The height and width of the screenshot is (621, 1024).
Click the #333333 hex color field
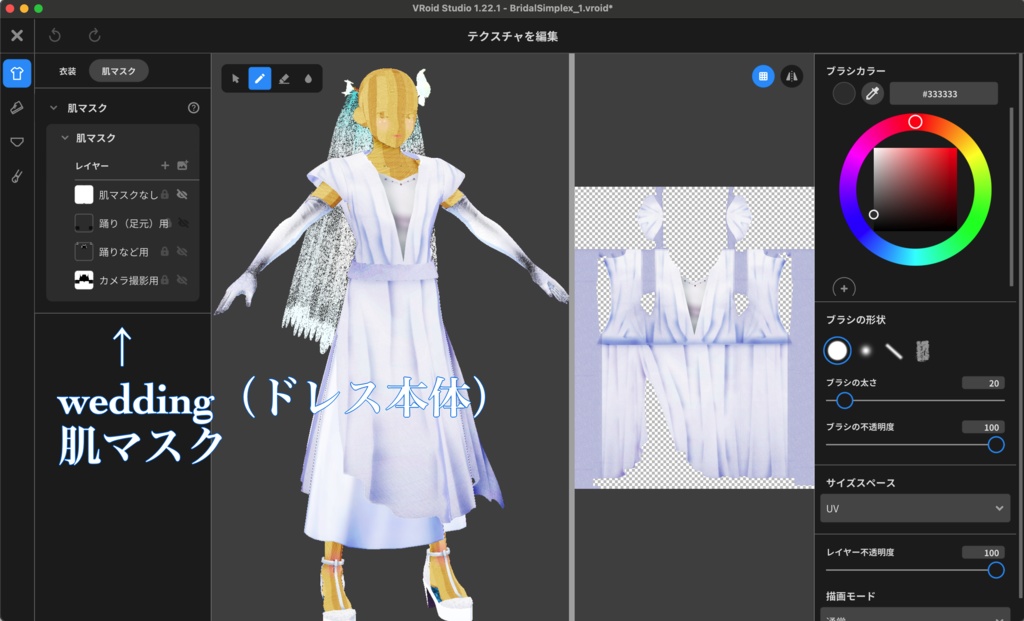[x=941, y=94]
